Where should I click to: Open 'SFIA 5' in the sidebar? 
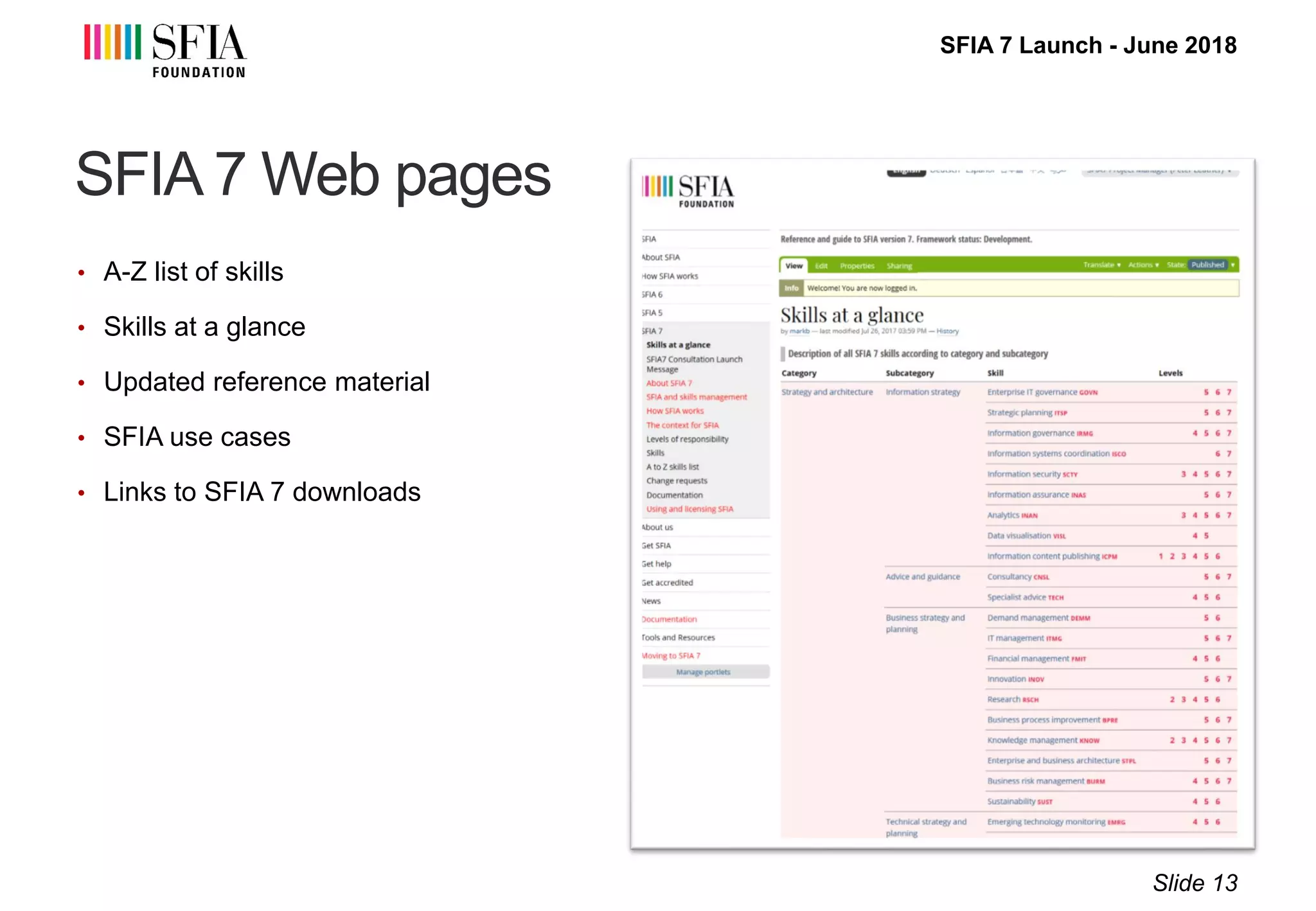coord(652,313)
